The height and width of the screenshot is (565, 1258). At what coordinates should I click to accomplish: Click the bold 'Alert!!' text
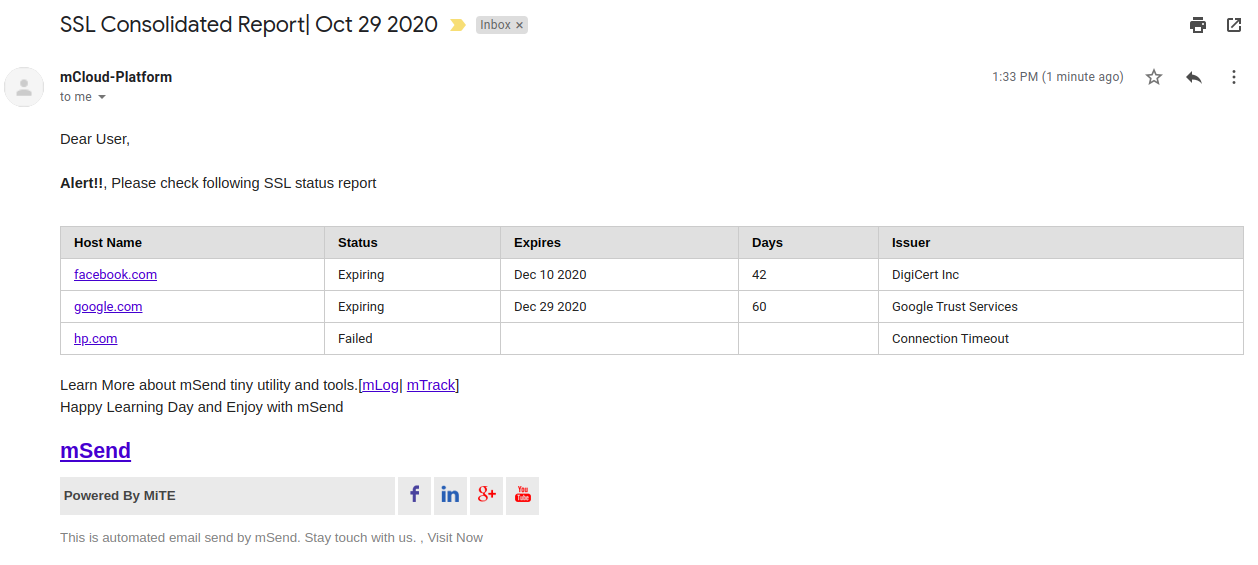click(x=81, y=183)
